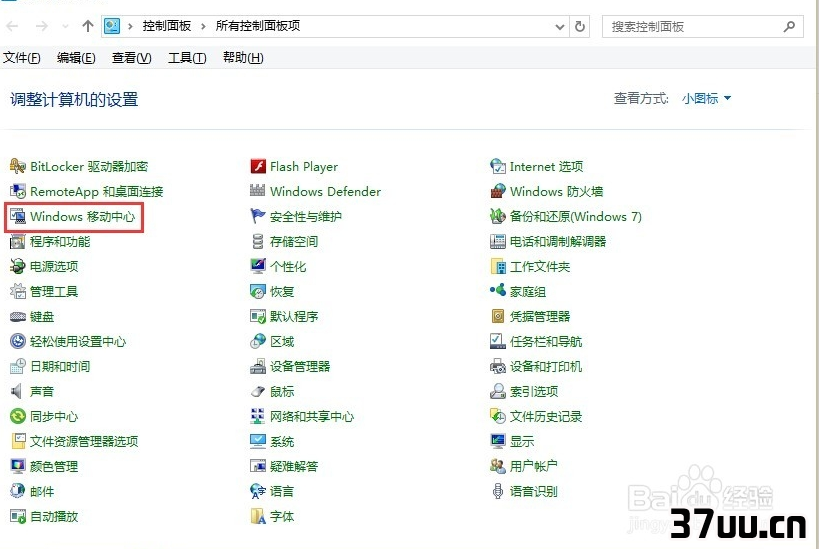Viewport: 819px width, 549px height.
Task: Click the Windows Defender wall icon
Action: point(258,191)
